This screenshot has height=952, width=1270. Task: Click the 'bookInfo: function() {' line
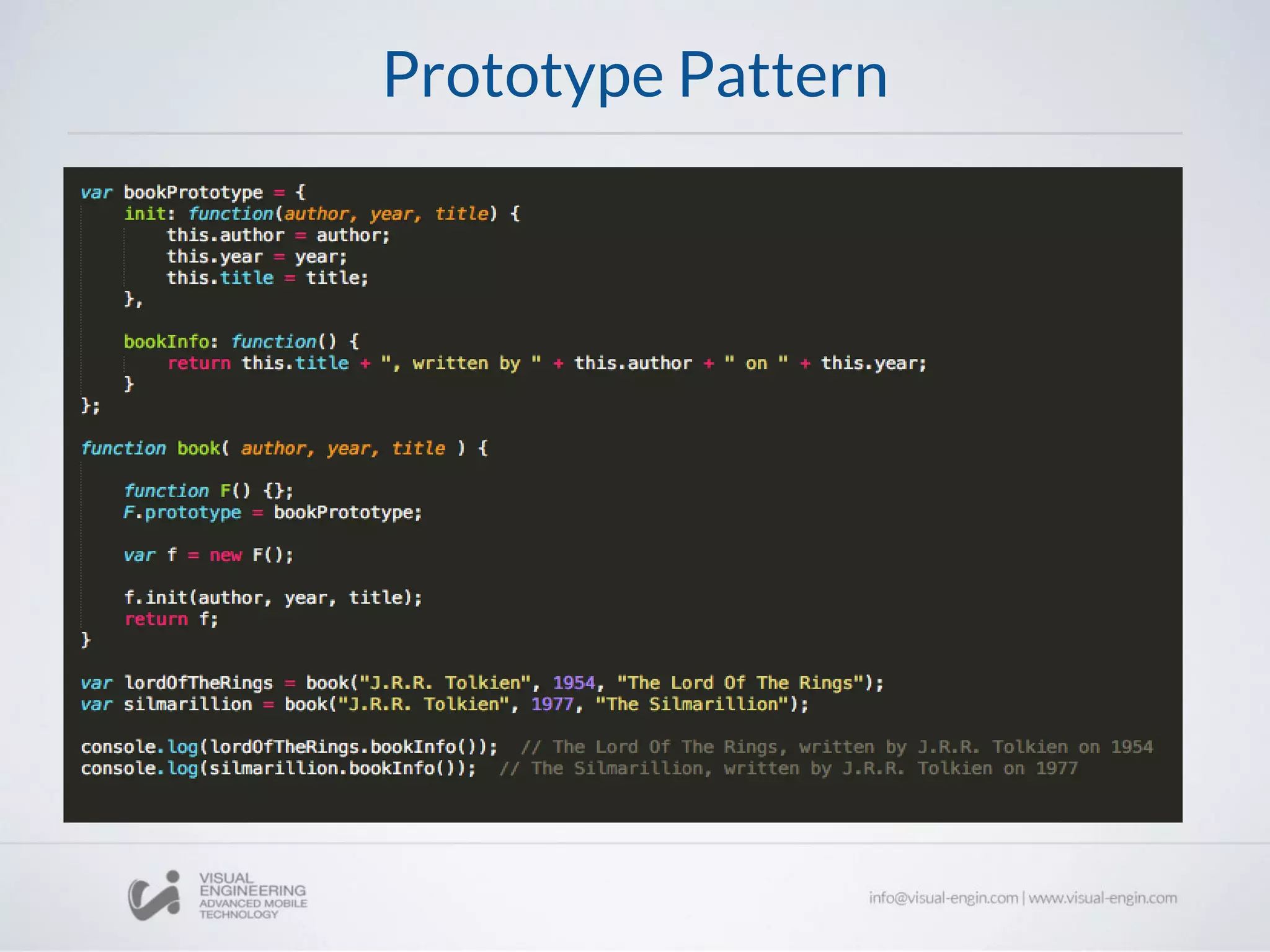pos(241,342)
